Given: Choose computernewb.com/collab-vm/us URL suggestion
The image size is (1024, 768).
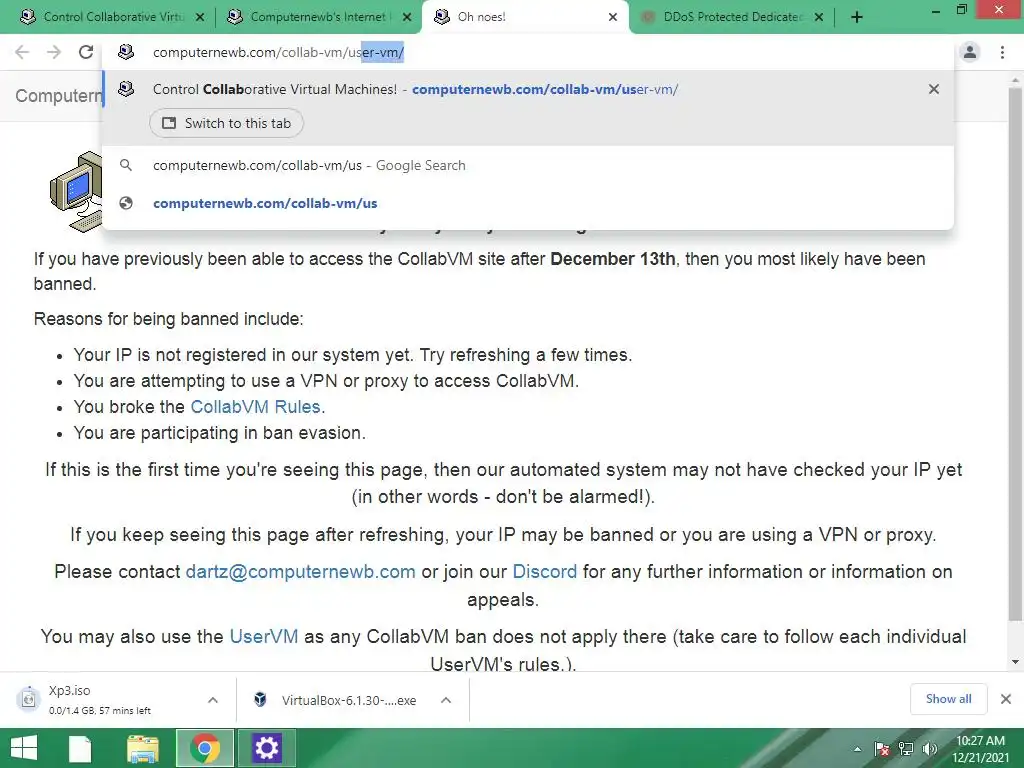Looking at the screenshot, I should pyautogui.click(x=528, y=203).
